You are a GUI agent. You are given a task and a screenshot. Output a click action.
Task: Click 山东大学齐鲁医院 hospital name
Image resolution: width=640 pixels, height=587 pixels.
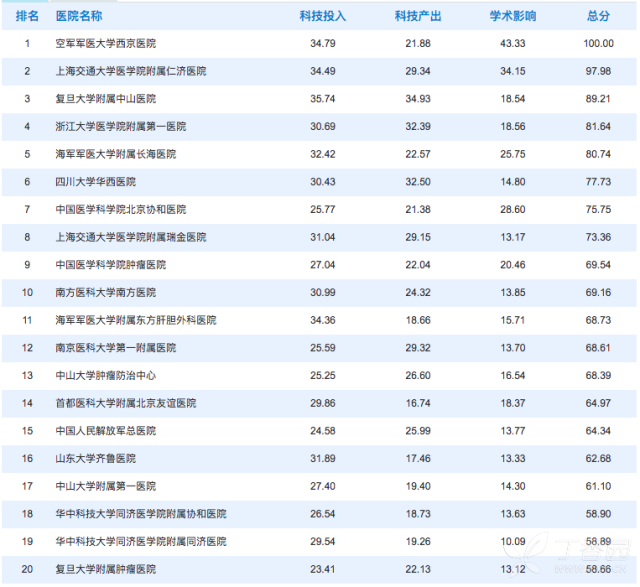96,459
